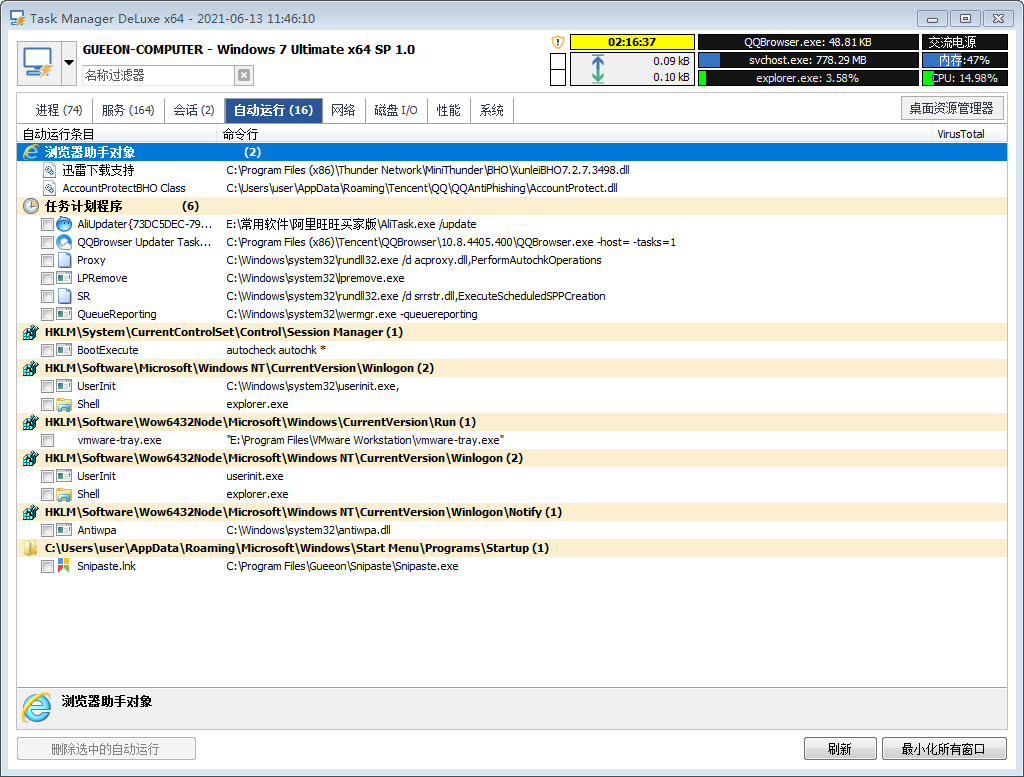Sort by 自动运行条目 column header
Screen dimensions: 1024x777
[118, 134]
